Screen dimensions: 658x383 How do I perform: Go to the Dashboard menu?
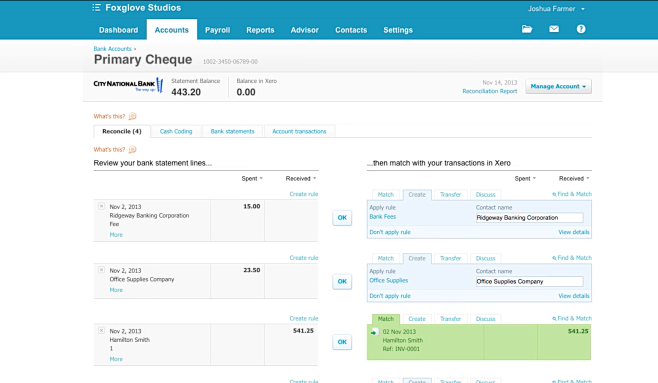click(x=118, y=30)
